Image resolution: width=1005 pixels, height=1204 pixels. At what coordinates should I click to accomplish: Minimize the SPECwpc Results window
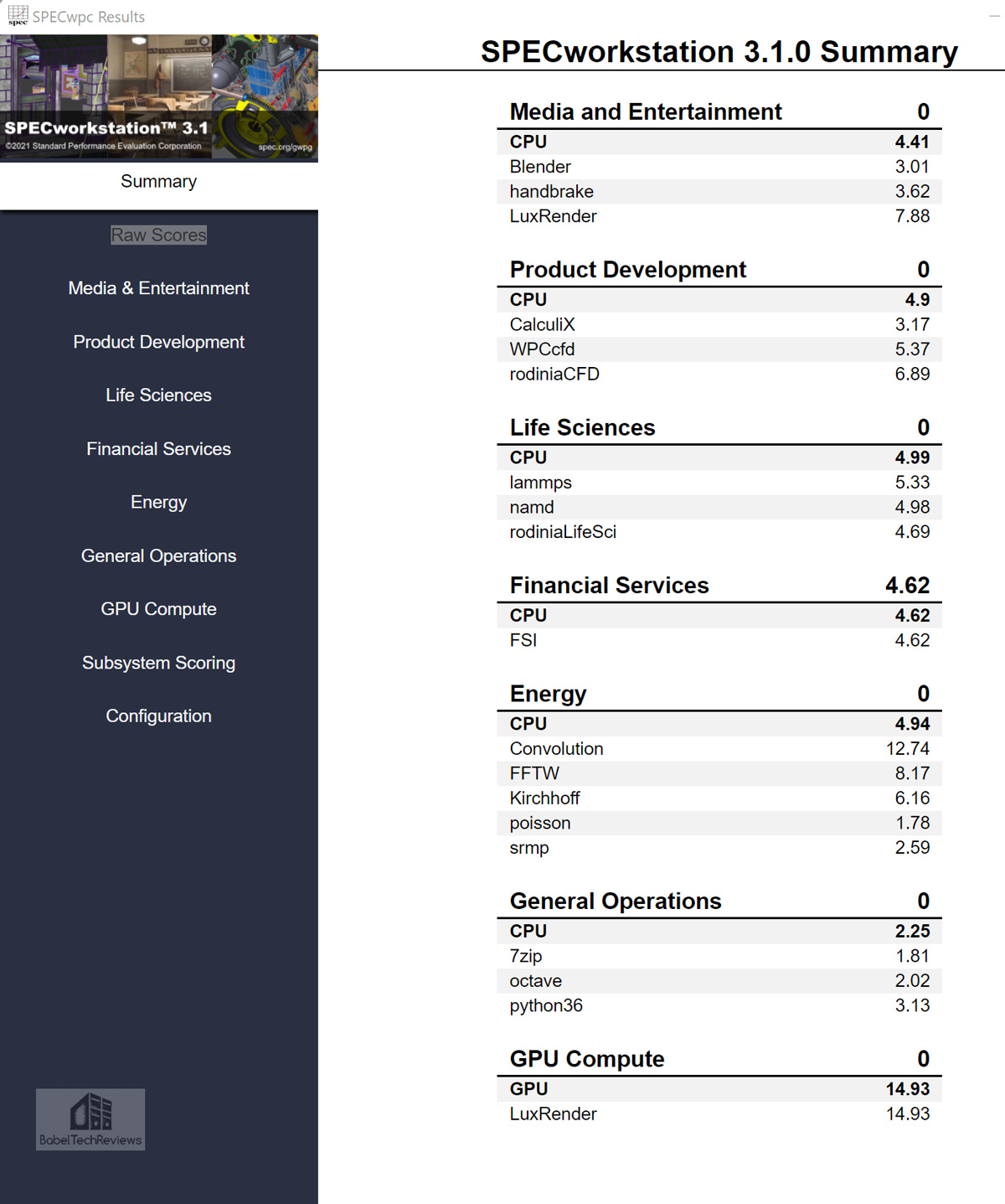point(994,15)
